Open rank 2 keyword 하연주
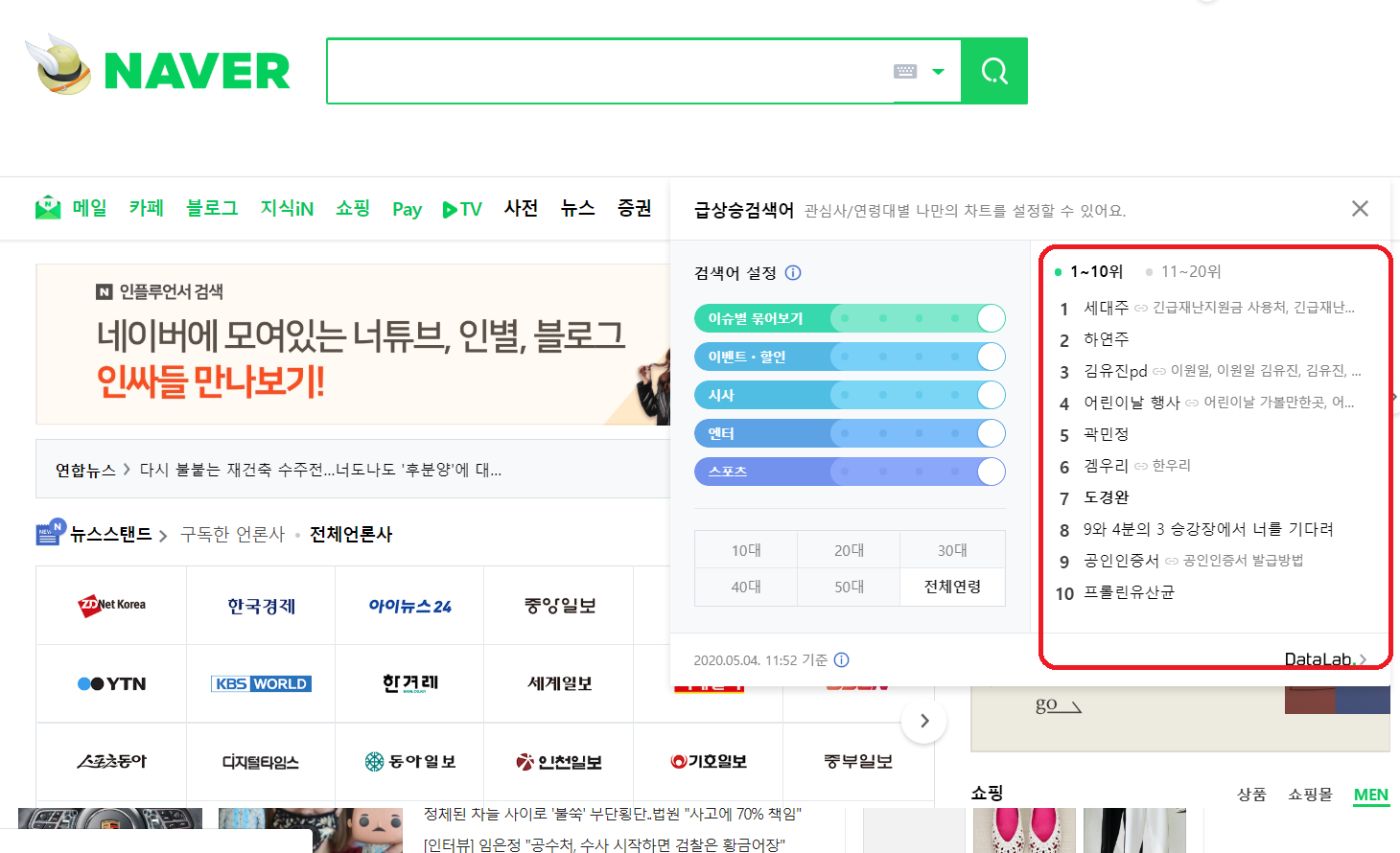This screenshot has width=1400, height=853. click(1107, 339)
